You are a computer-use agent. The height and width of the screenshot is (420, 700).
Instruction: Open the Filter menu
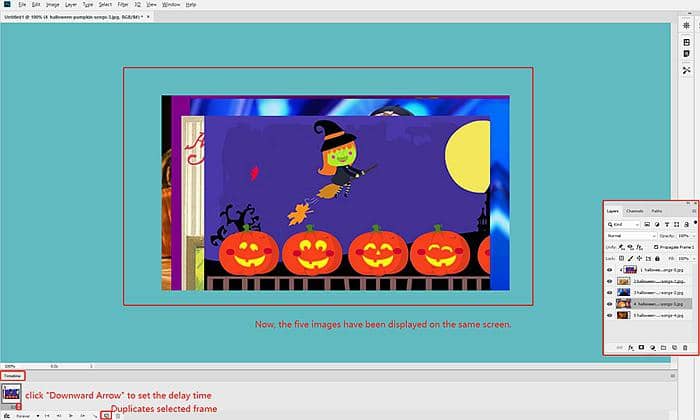pyautogui.click(x=123, y=4)
